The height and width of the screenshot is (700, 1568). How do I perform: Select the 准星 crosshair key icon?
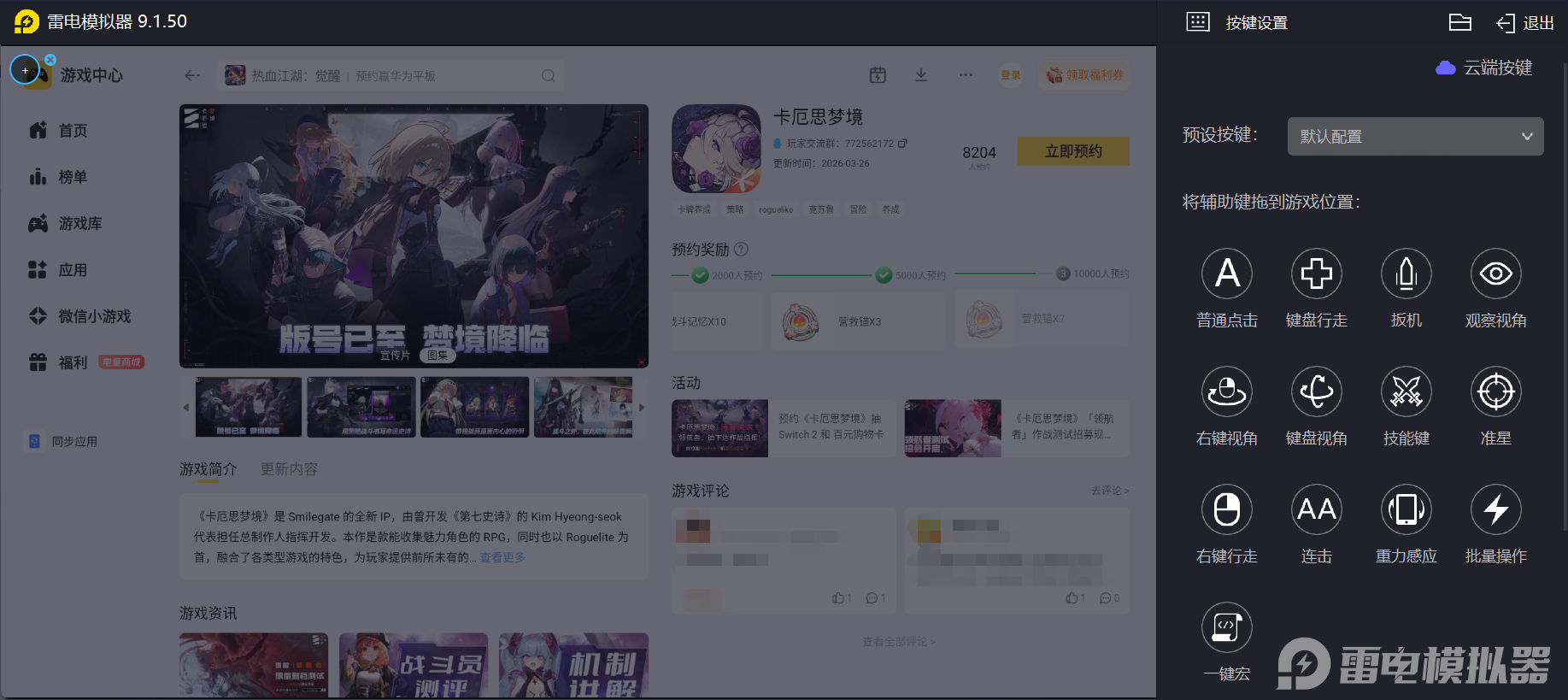1496,391
